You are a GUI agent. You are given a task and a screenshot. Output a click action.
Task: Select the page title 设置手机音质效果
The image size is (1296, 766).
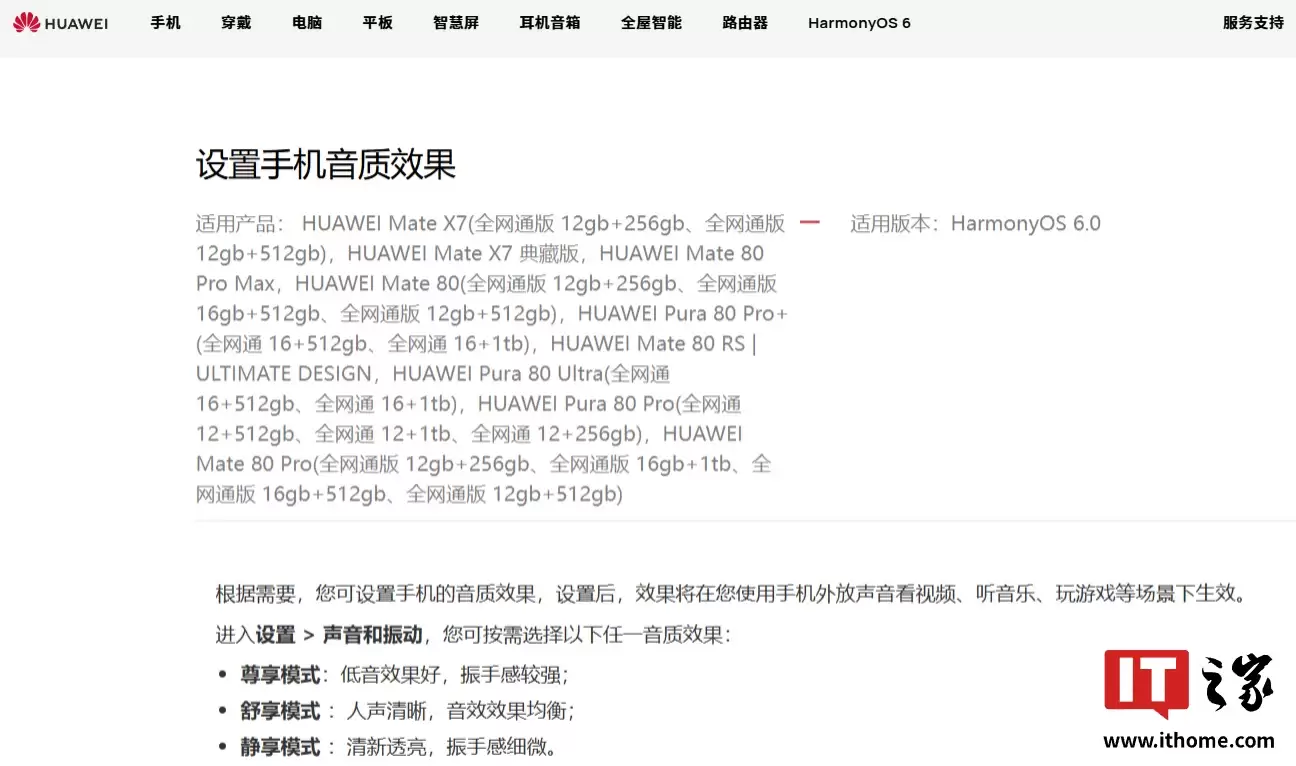point(326,165)
